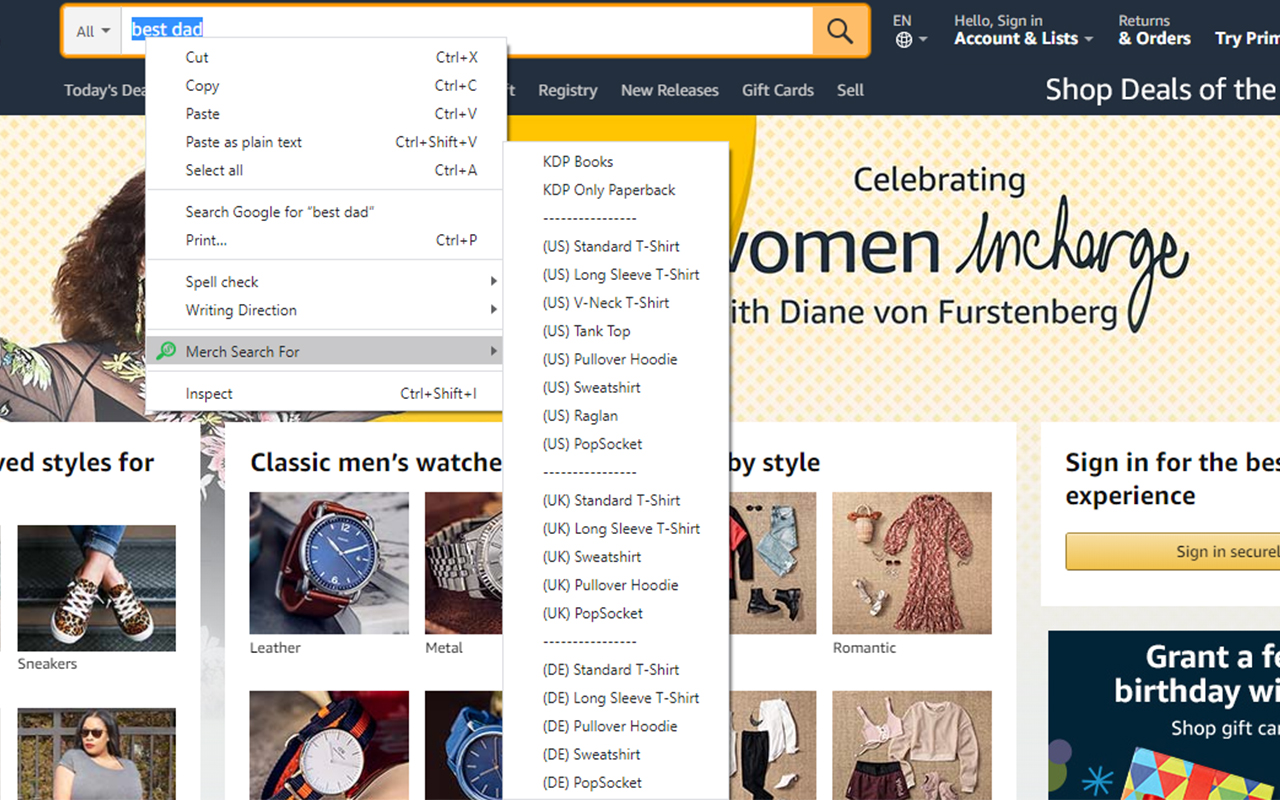Click the striped-strap watch thumbnail
The width and height of the screenshot is (1280, 800).
tap(329, 745)
